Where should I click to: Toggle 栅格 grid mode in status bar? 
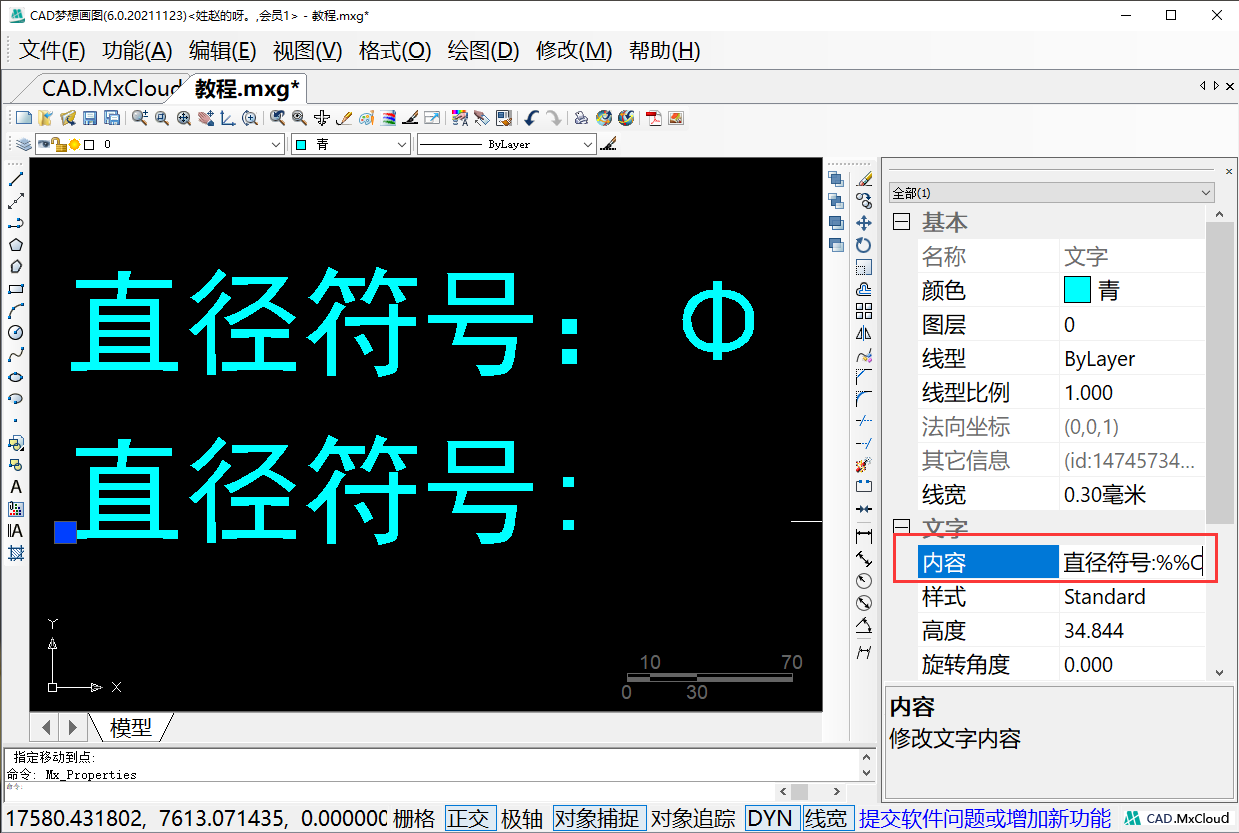point(414,819)
